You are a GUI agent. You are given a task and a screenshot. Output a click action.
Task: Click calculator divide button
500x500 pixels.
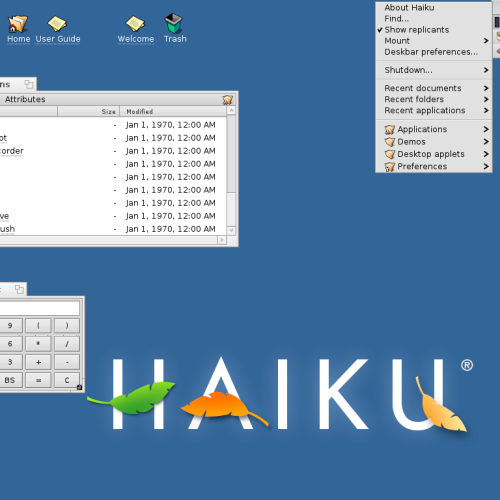tap(67, 344)
